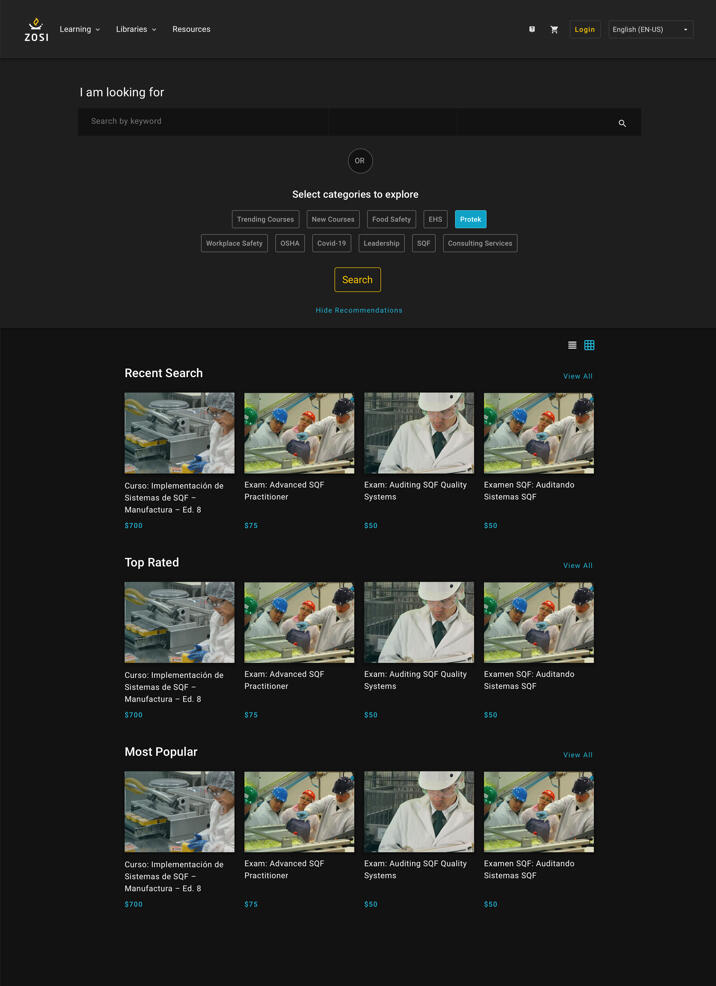
Task: Click the round OR divider badge
Action: coord(360,160)
